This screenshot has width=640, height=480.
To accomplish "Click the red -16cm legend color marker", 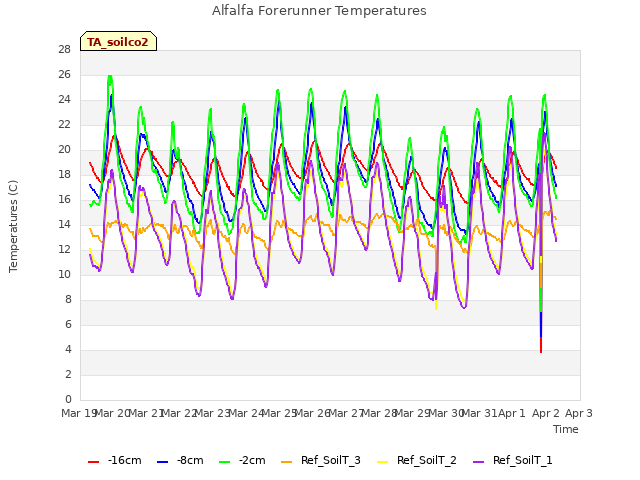I will coord(93,462).
